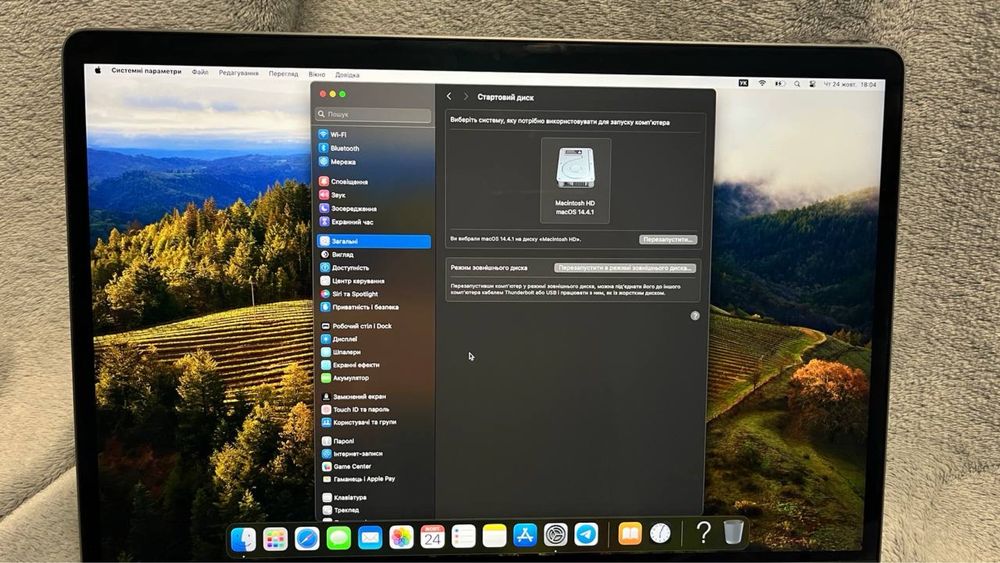
Task: Open Messages from the Dock
Action: tap(339, 539)
